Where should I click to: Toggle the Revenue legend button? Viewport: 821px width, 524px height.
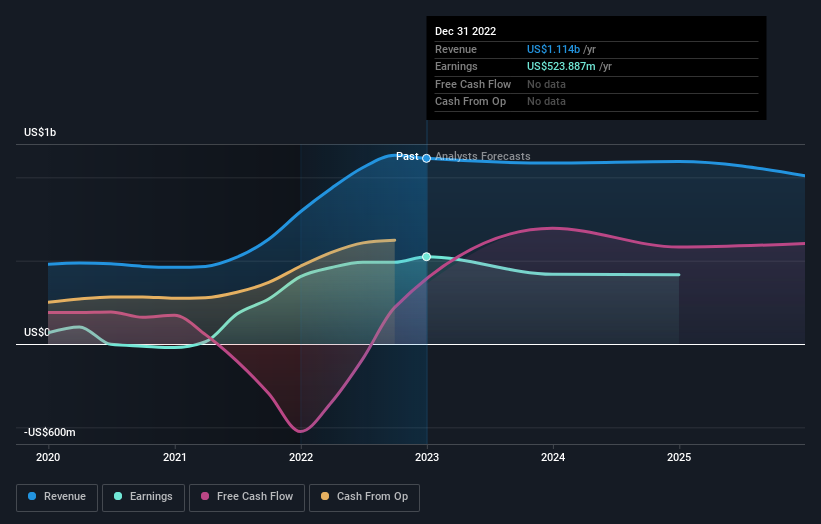pyautogui.click(x=57, y=497)
